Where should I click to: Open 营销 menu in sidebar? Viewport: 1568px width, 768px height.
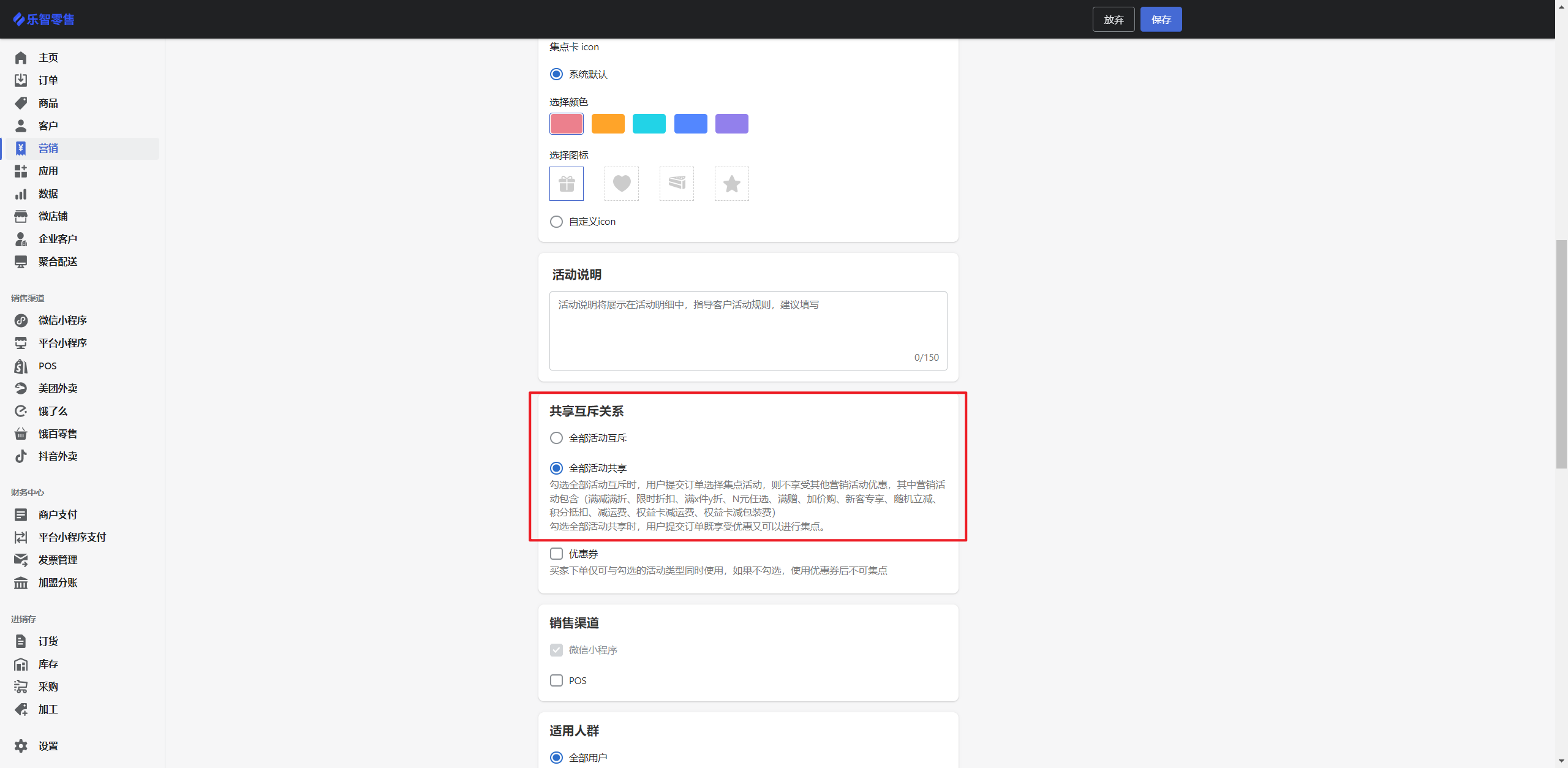coord(48,148)
